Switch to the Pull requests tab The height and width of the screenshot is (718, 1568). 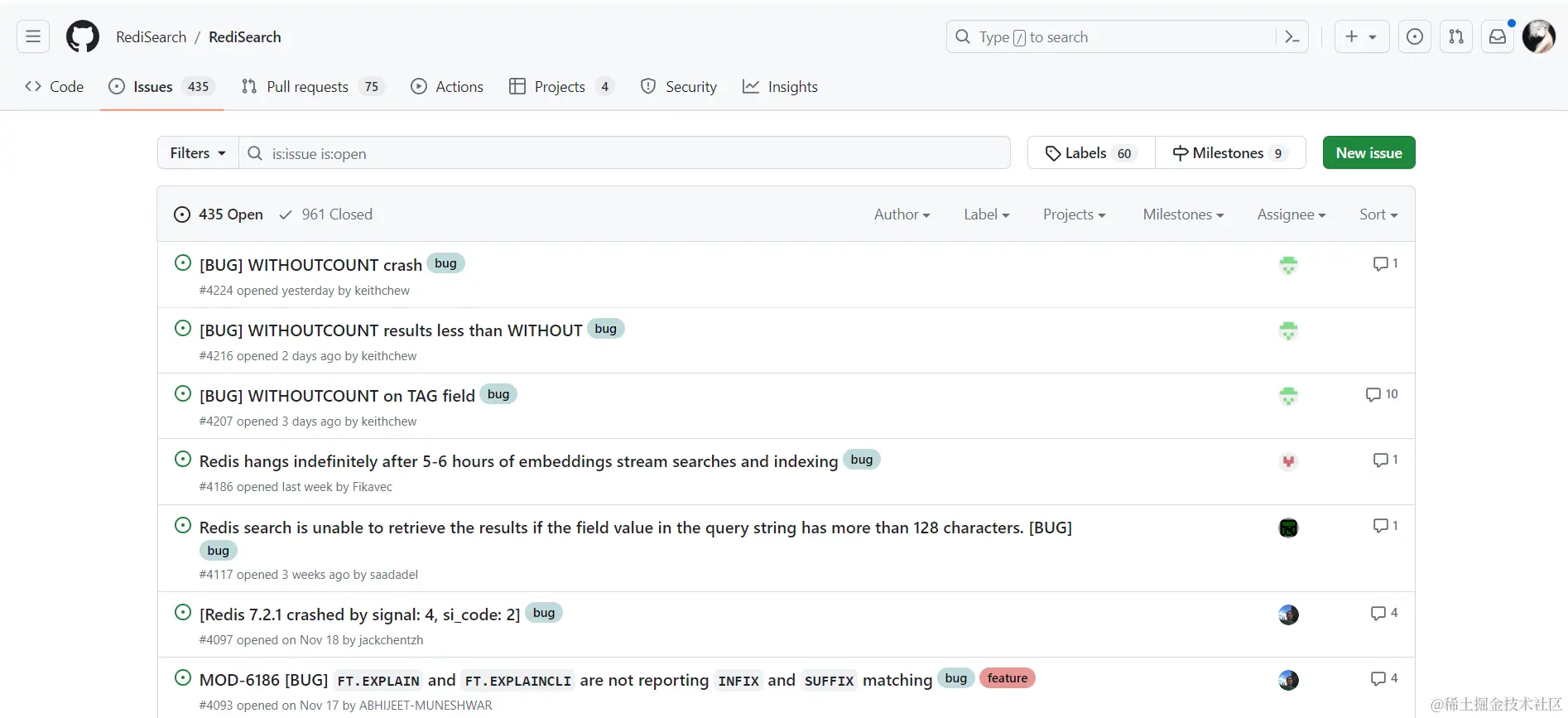coord(313,86)
